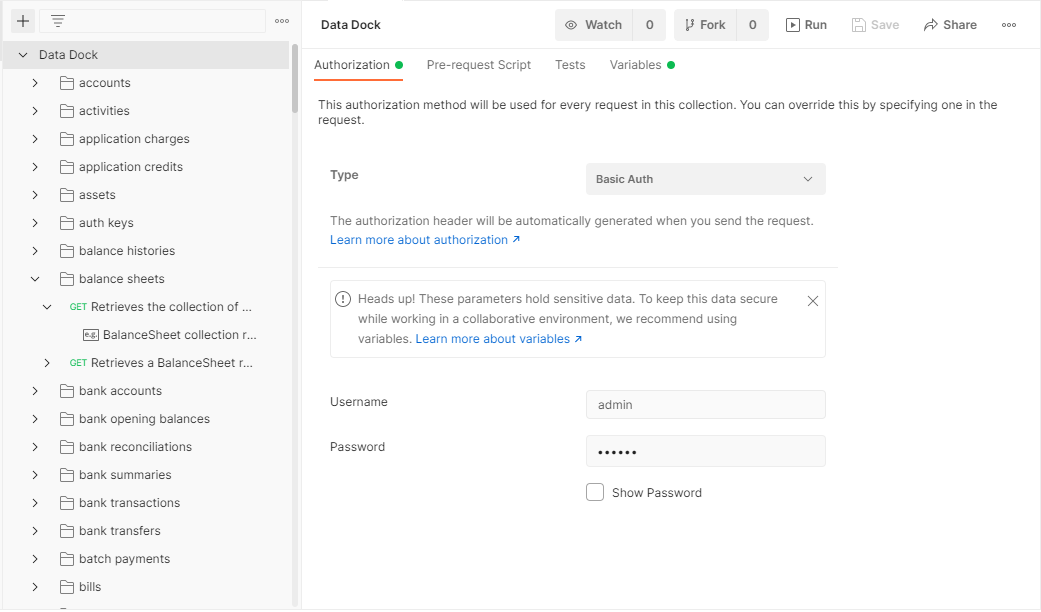Expand the bank transfers chevron
This screenshot has width=1041, height=612.
coord(35,531)
